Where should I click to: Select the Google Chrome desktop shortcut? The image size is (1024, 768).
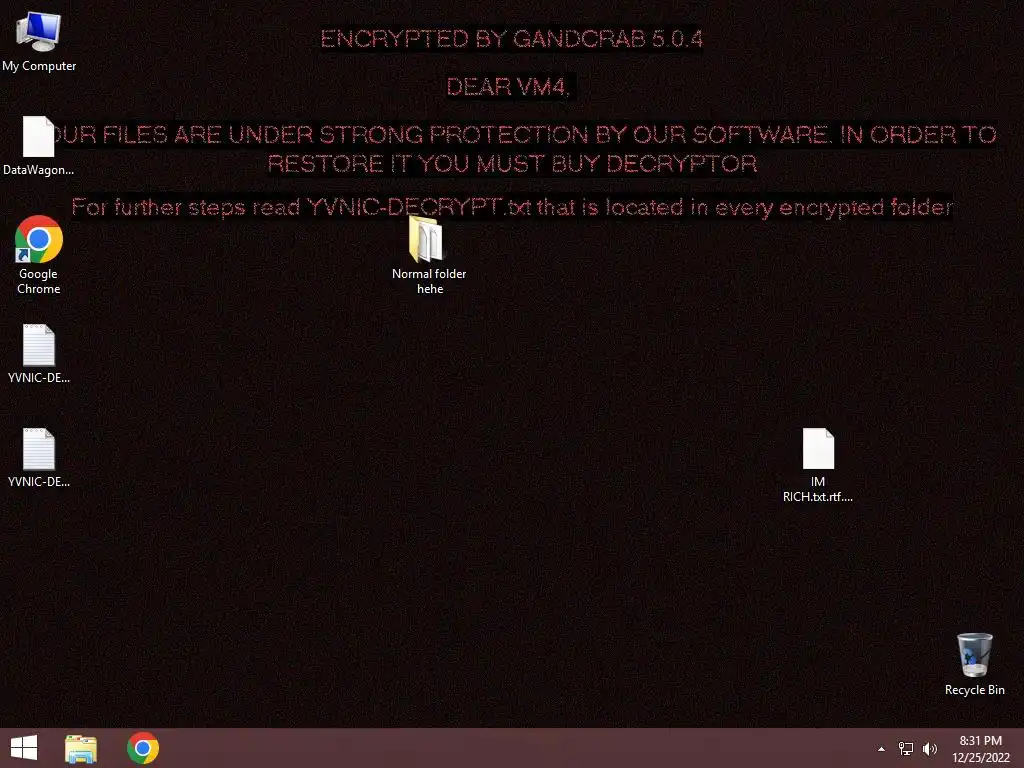(x=39, y=255)
